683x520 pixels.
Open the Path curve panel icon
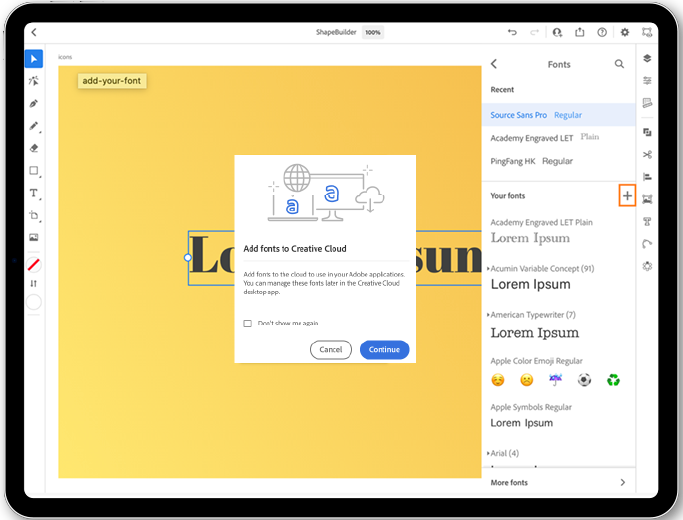647,244
